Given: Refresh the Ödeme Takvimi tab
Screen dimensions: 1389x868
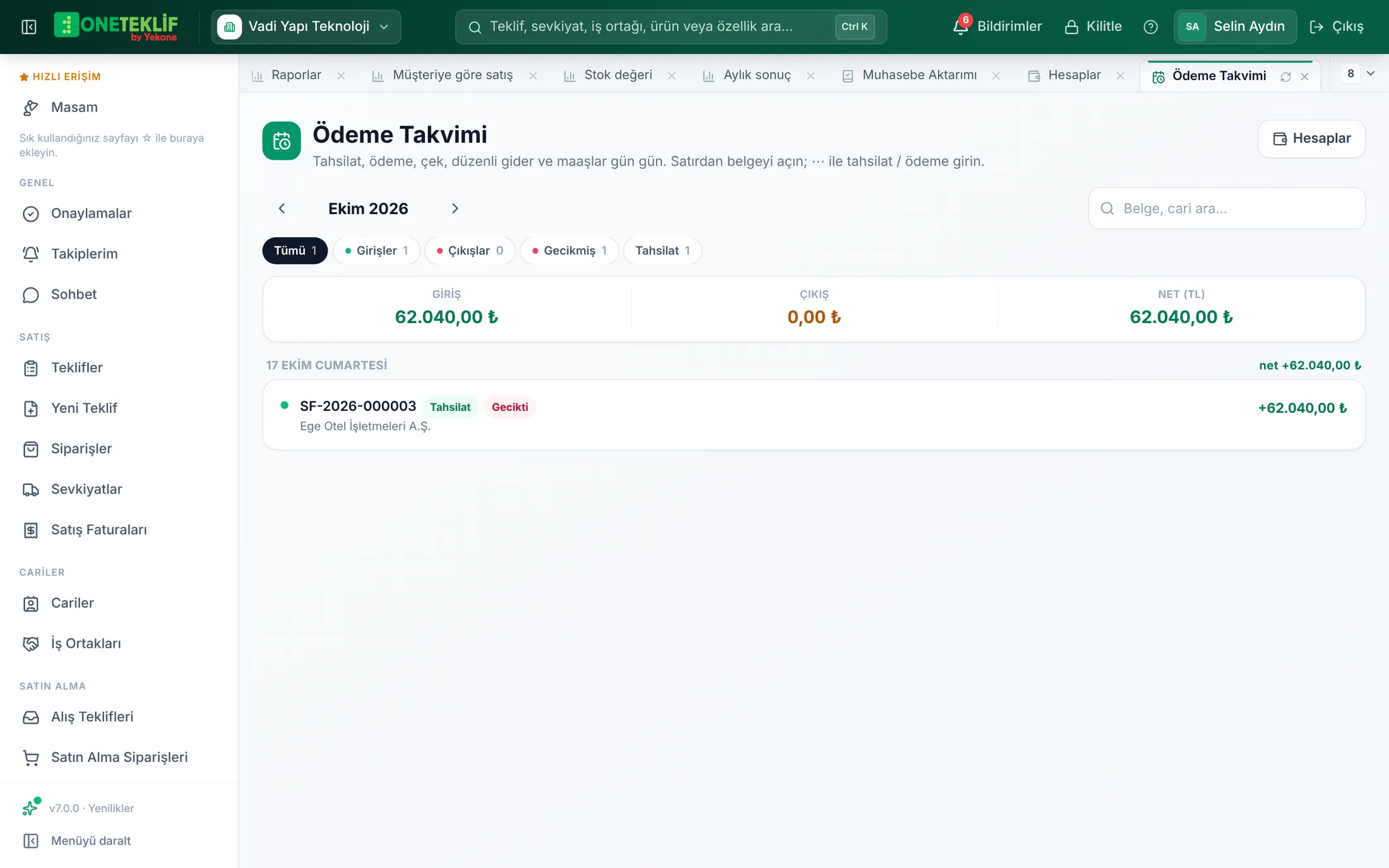Looking at the screenshot, I should click(1285, 76).
